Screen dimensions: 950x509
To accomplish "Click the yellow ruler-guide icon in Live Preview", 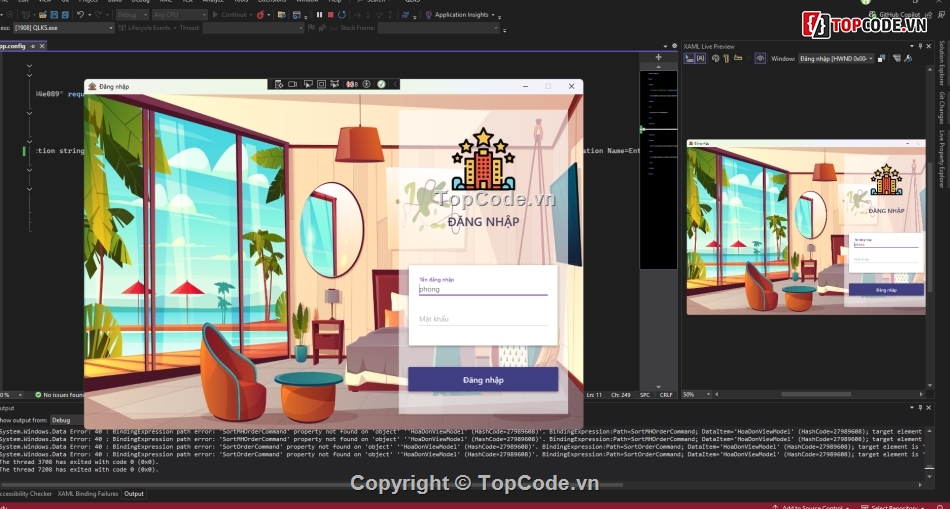I will tap(738, 58).
